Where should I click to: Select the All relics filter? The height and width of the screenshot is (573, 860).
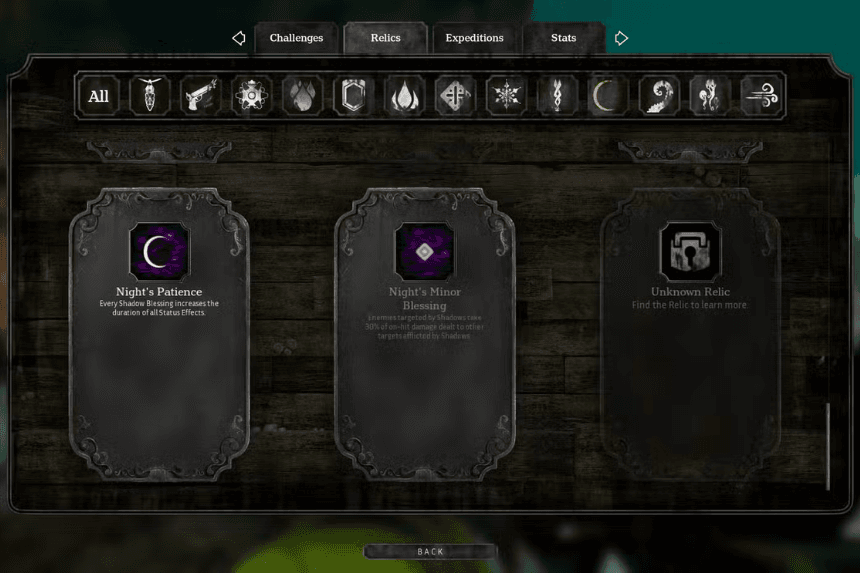point(98,96)
